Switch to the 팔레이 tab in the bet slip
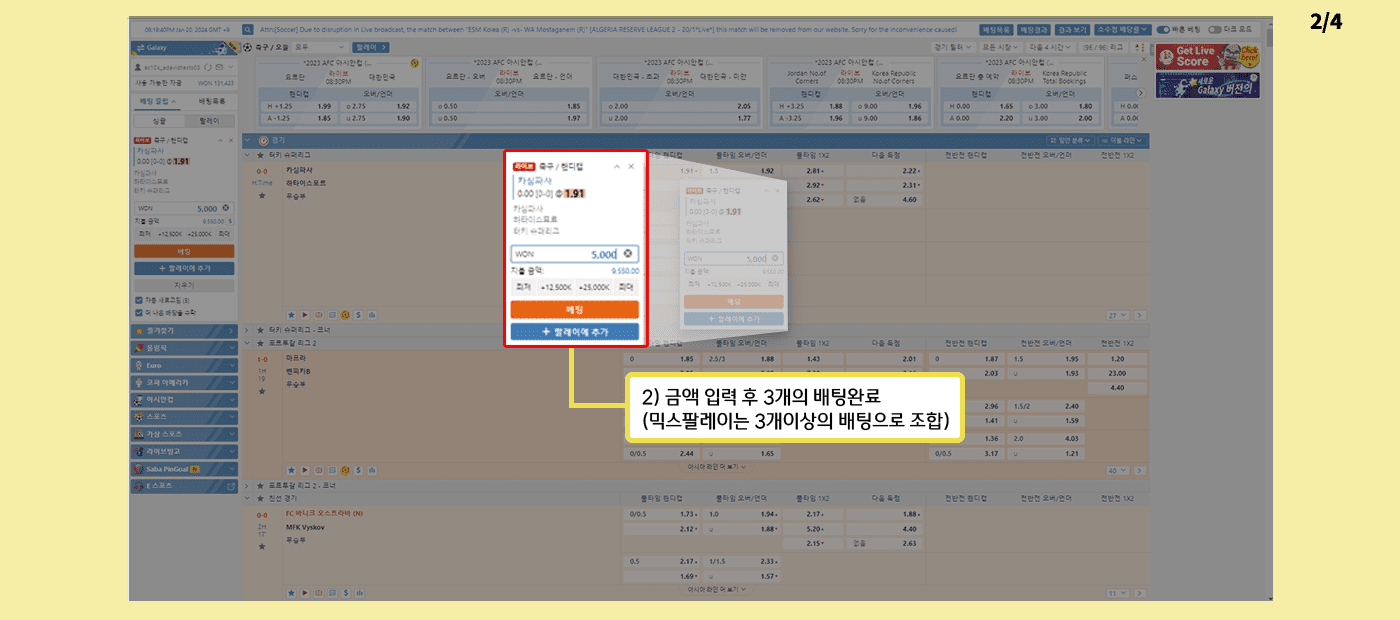 (209, 120)
